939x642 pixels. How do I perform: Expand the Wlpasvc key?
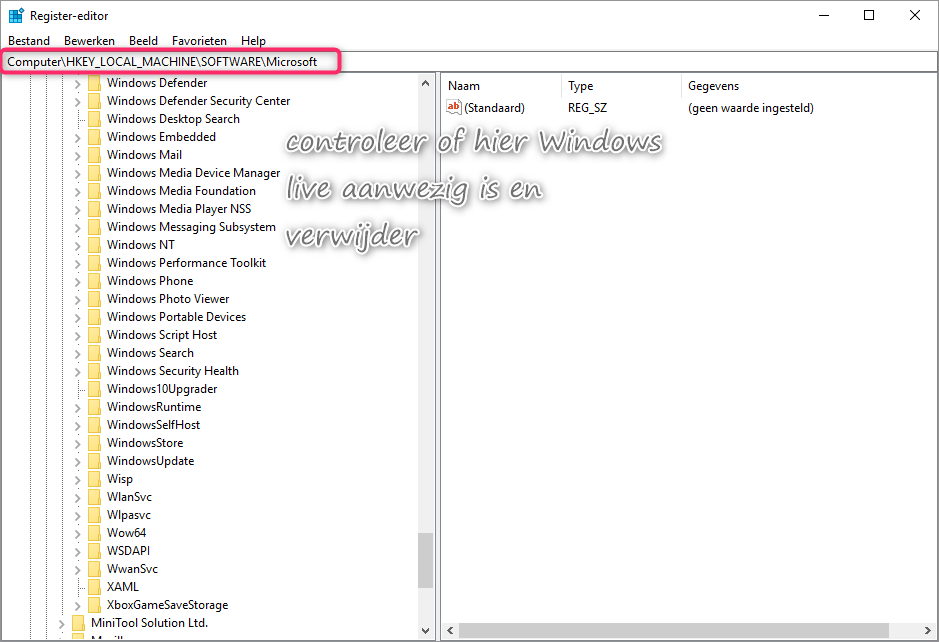coord(77,516)
